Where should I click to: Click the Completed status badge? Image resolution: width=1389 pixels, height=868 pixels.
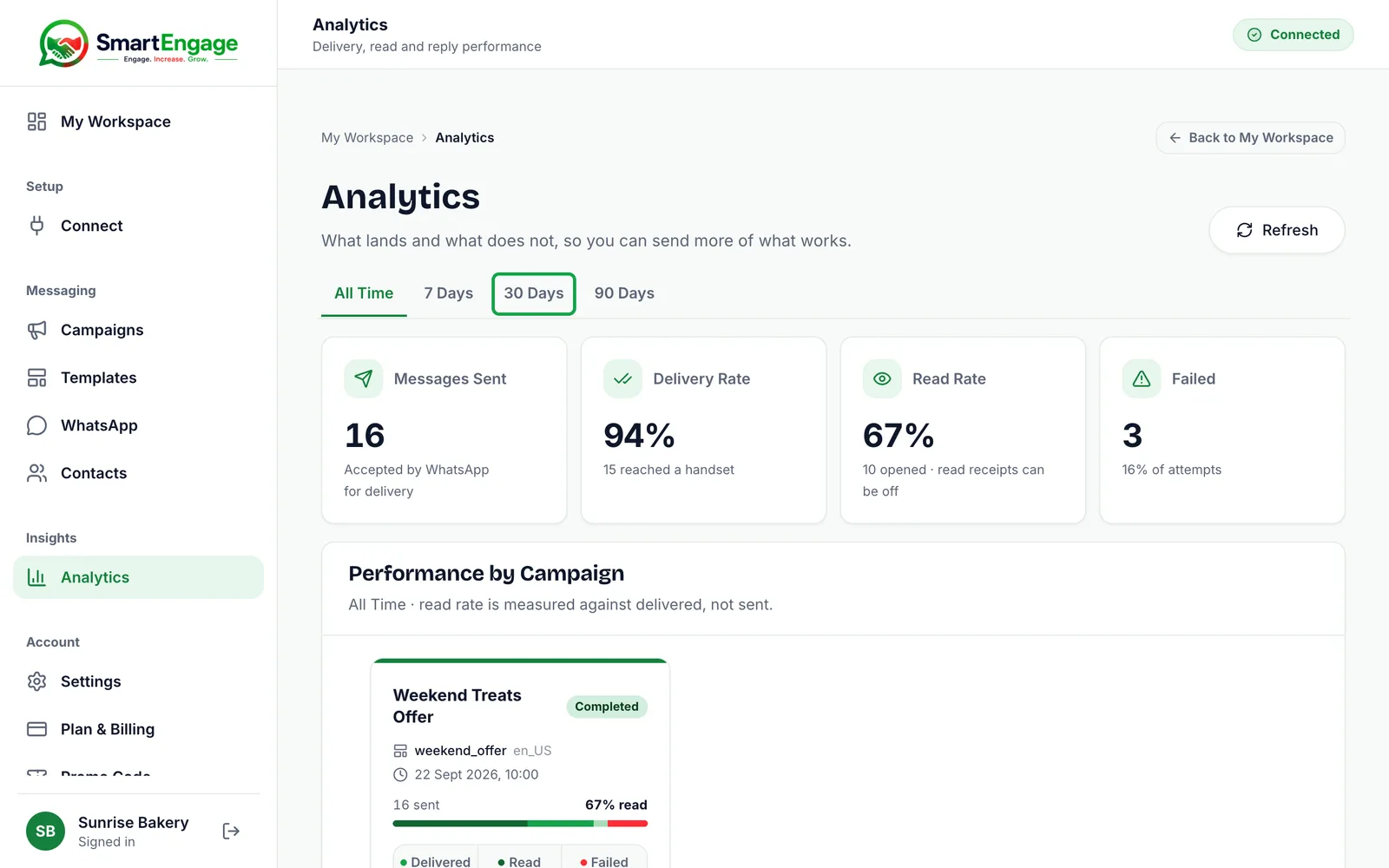[607, 707]
